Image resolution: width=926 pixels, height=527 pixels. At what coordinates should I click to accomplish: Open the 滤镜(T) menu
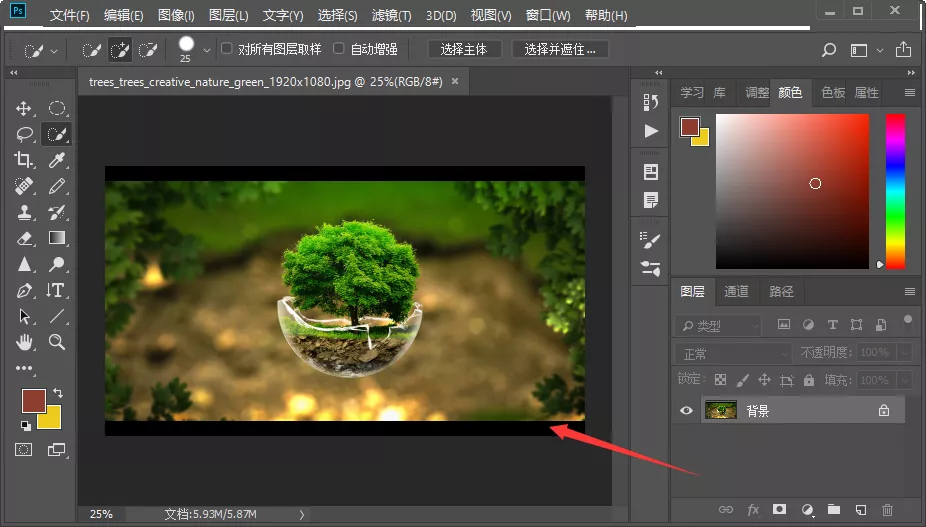pyautogui.click(x=391, y=15)
